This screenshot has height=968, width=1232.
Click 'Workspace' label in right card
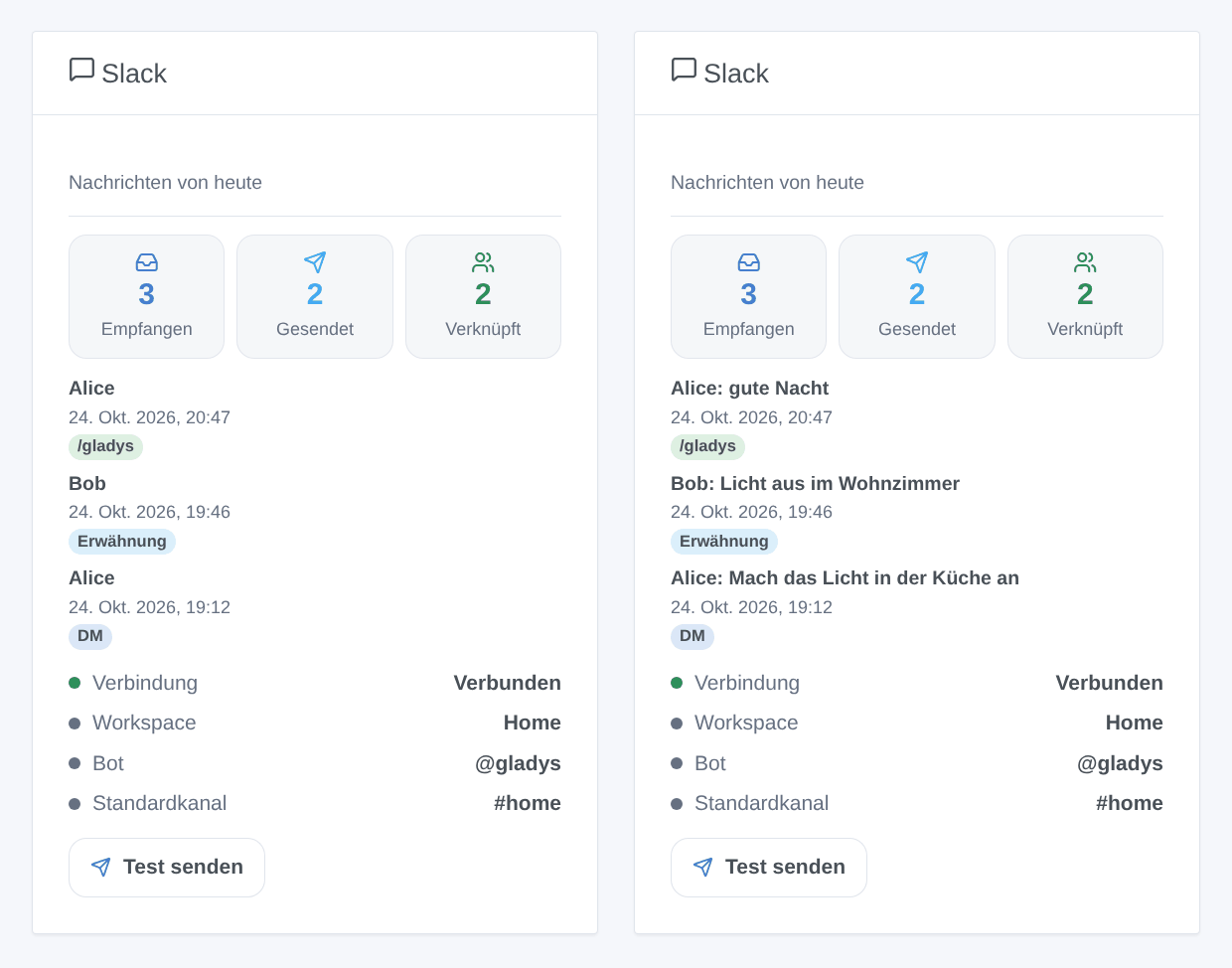[746, 723]
